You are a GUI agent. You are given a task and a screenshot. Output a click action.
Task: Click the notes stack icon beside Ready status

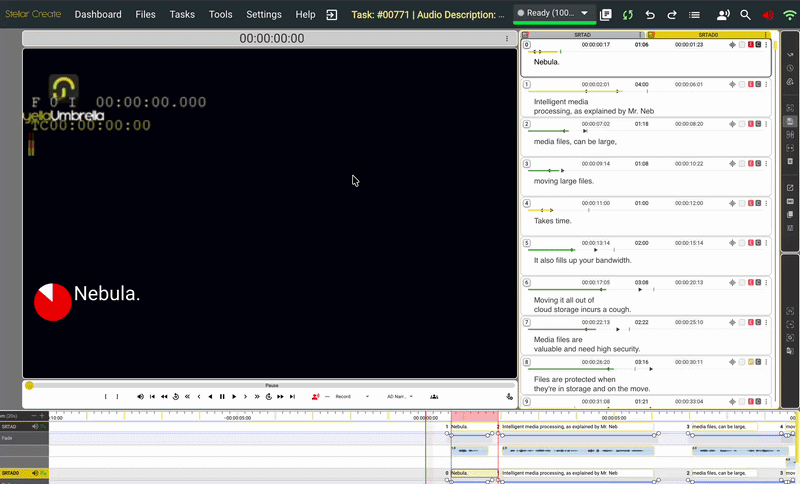pyautogui.click(x=606, y=15)
